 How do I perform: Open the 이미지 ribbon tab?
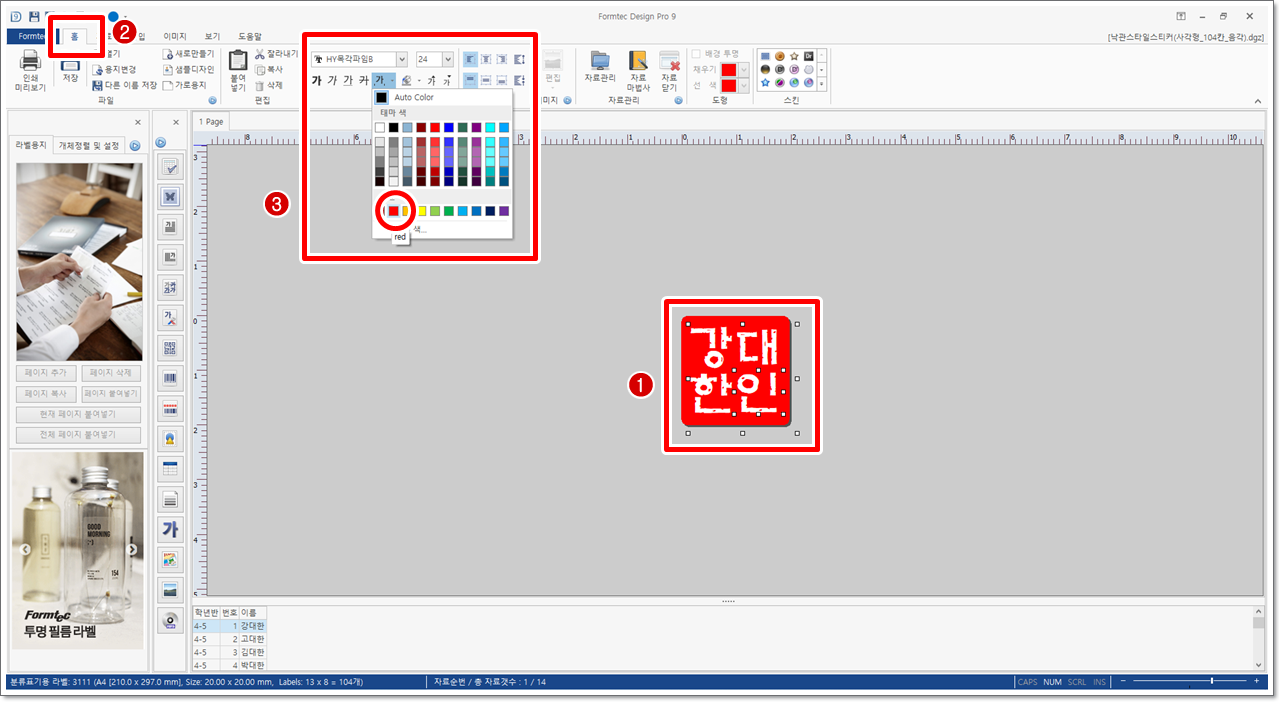click(175, 36)
